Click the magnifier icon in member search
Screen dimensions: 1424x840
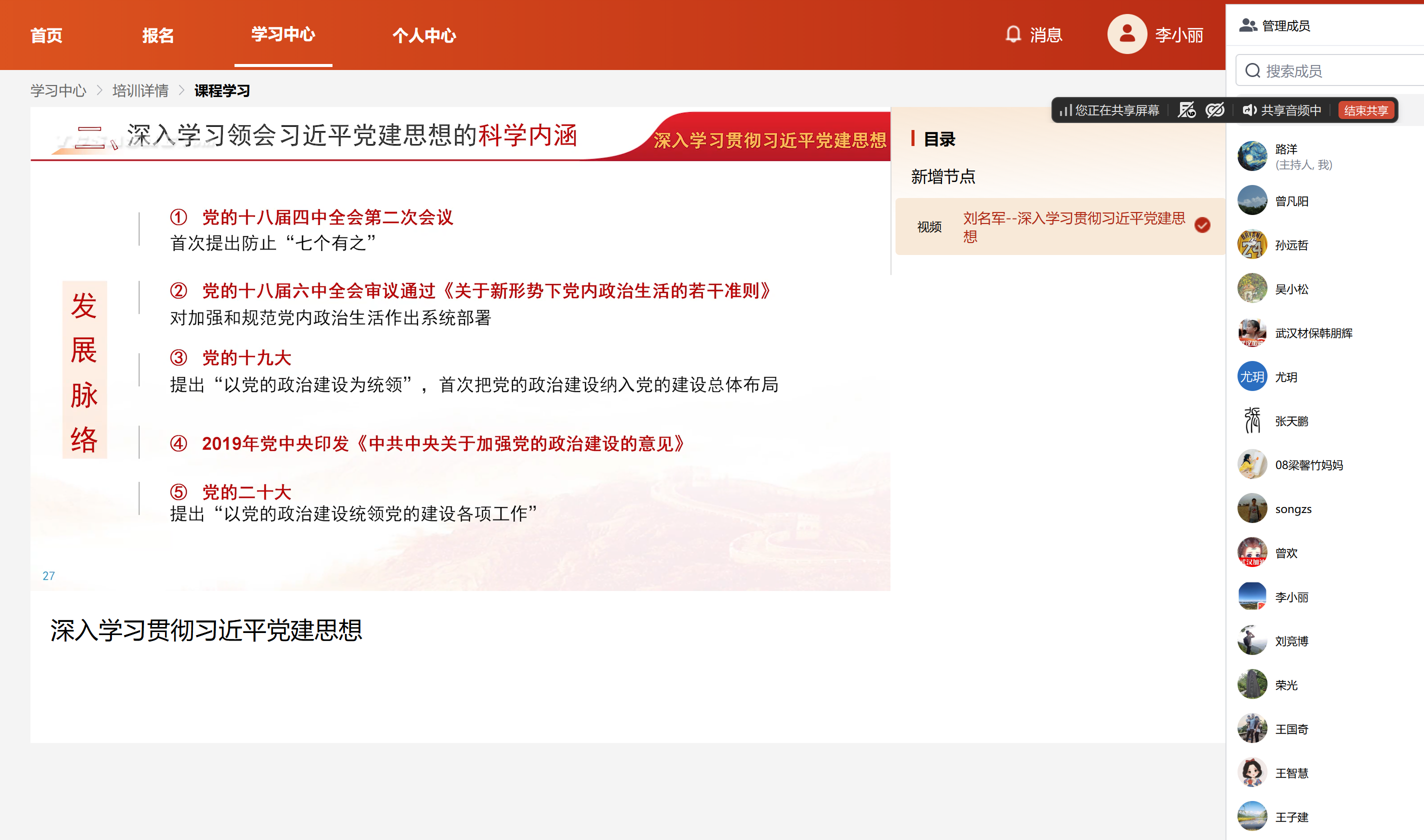[x=1253, y=71]
